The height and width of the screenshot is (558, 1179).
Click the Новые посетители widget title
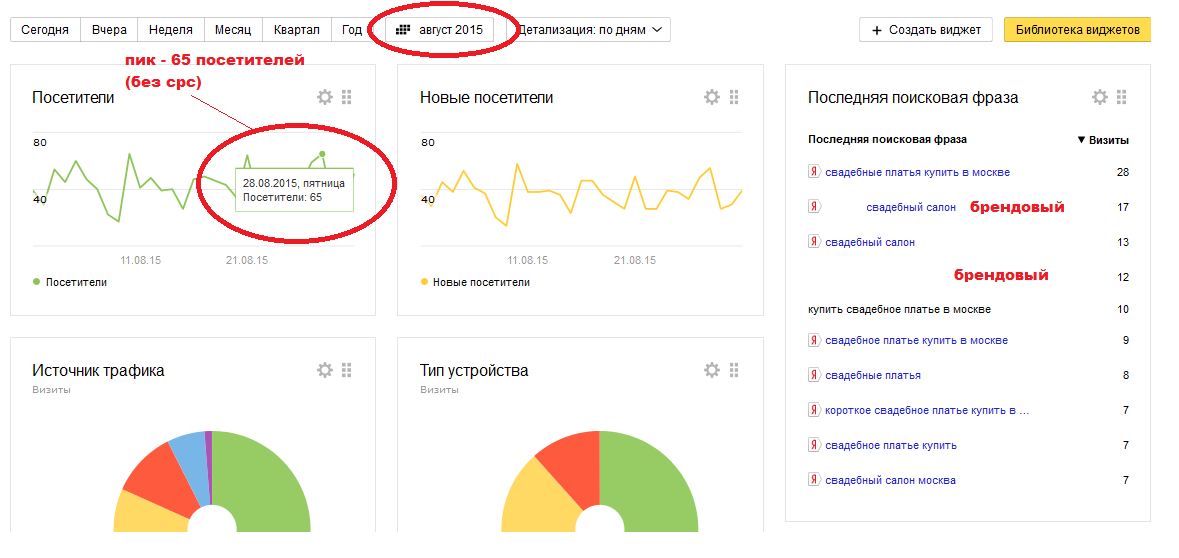tap(486, 97)
